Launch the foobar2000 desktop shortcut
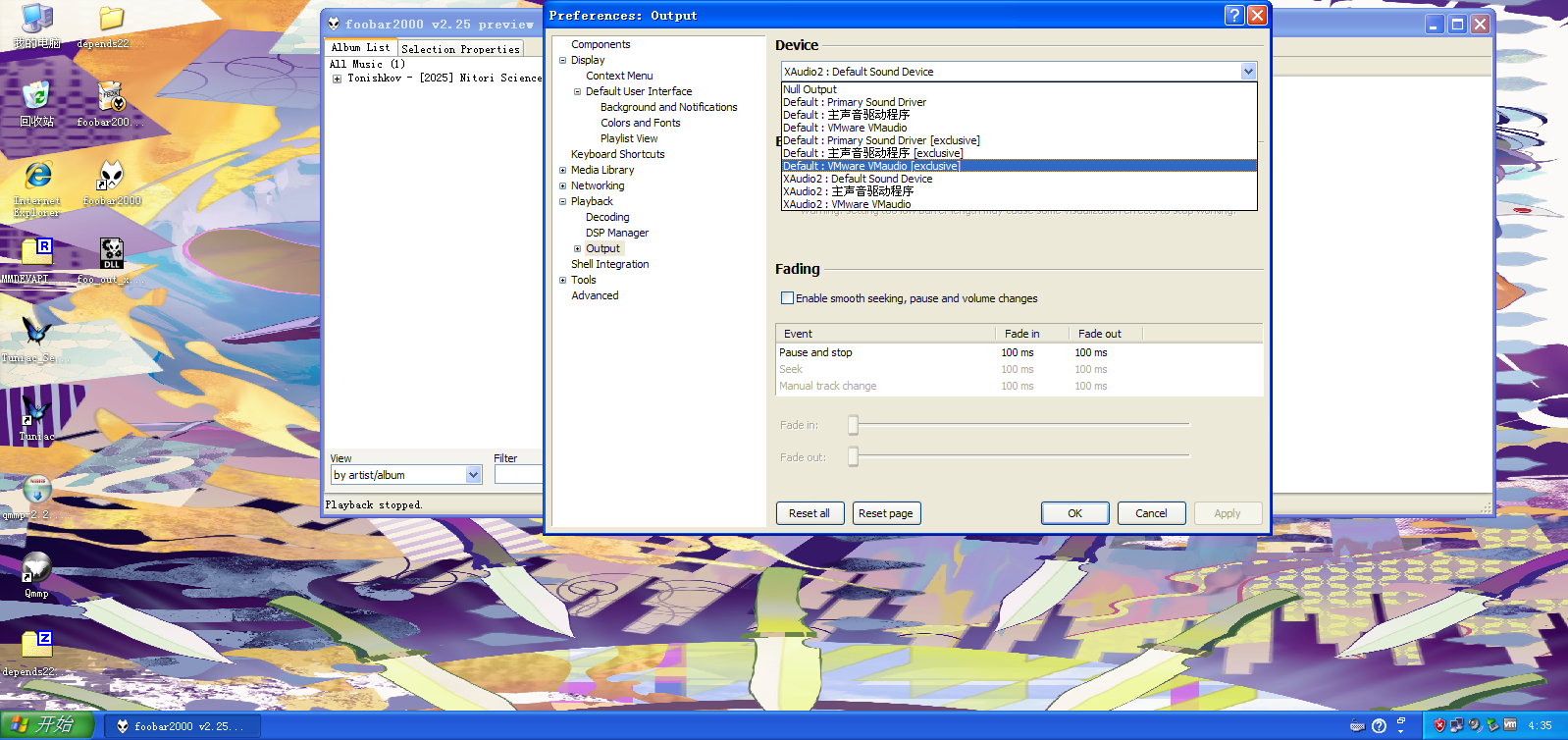This screenshot has width=1568, height=740. [x=111, y=183]
